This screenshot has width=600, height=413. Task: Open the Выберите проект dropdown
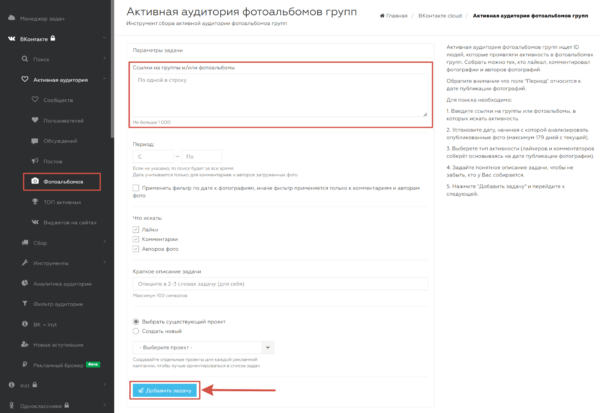click(x=203, y=348)
